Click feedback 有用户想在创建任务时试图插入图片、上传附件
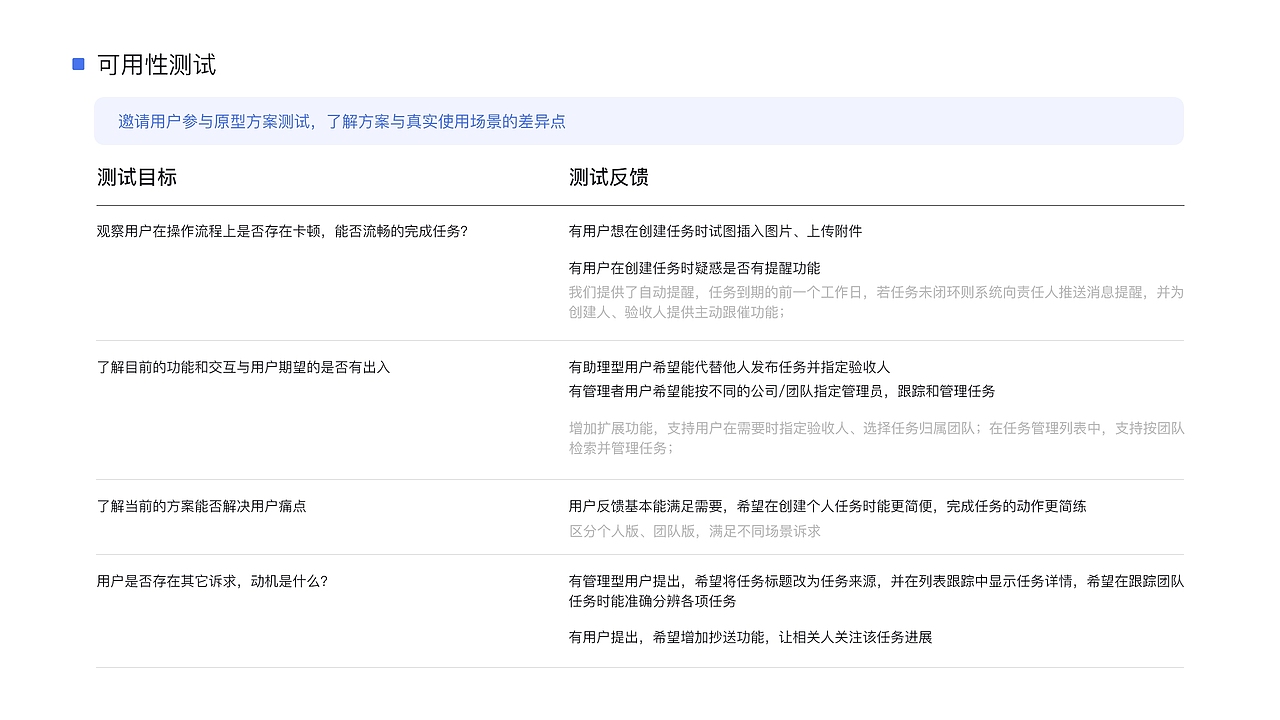 tap(715, 231)
